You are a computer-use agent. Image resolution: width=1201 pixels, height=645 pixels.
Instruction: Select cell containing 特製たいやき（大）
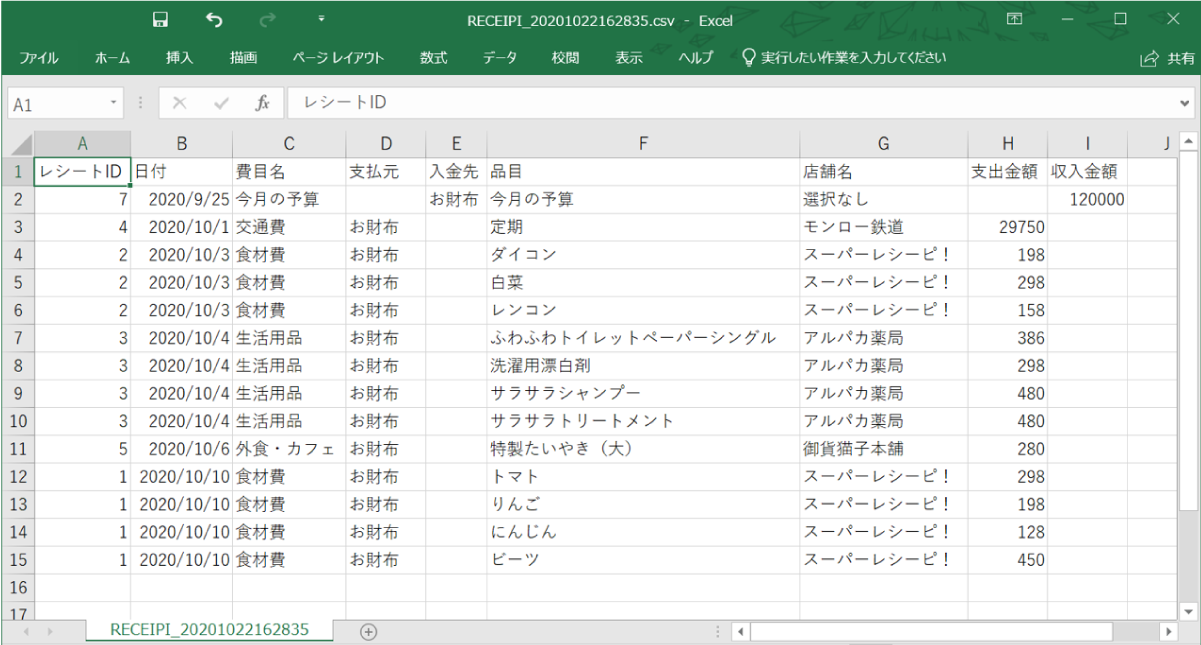click(x=643, y=449)
